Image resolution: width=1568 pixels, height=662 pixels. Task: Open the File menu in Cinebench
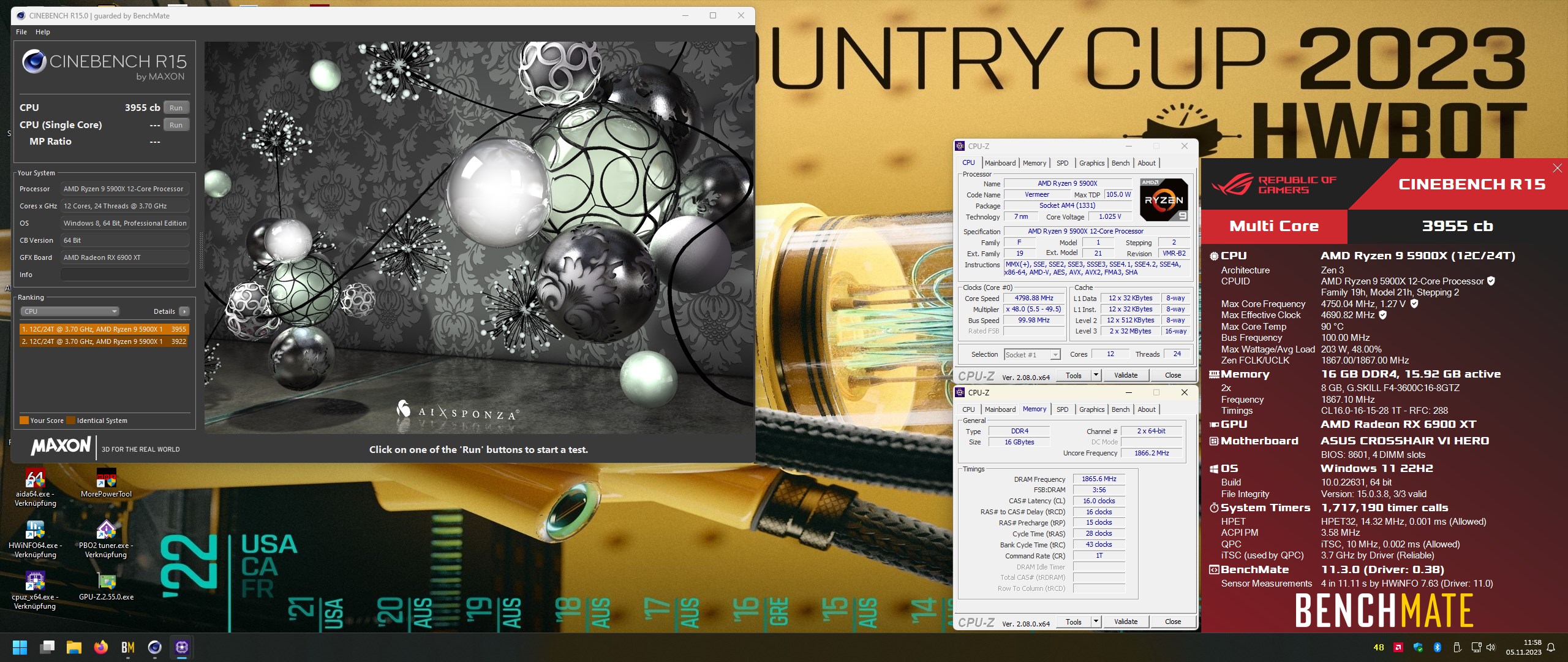[21, 32]
